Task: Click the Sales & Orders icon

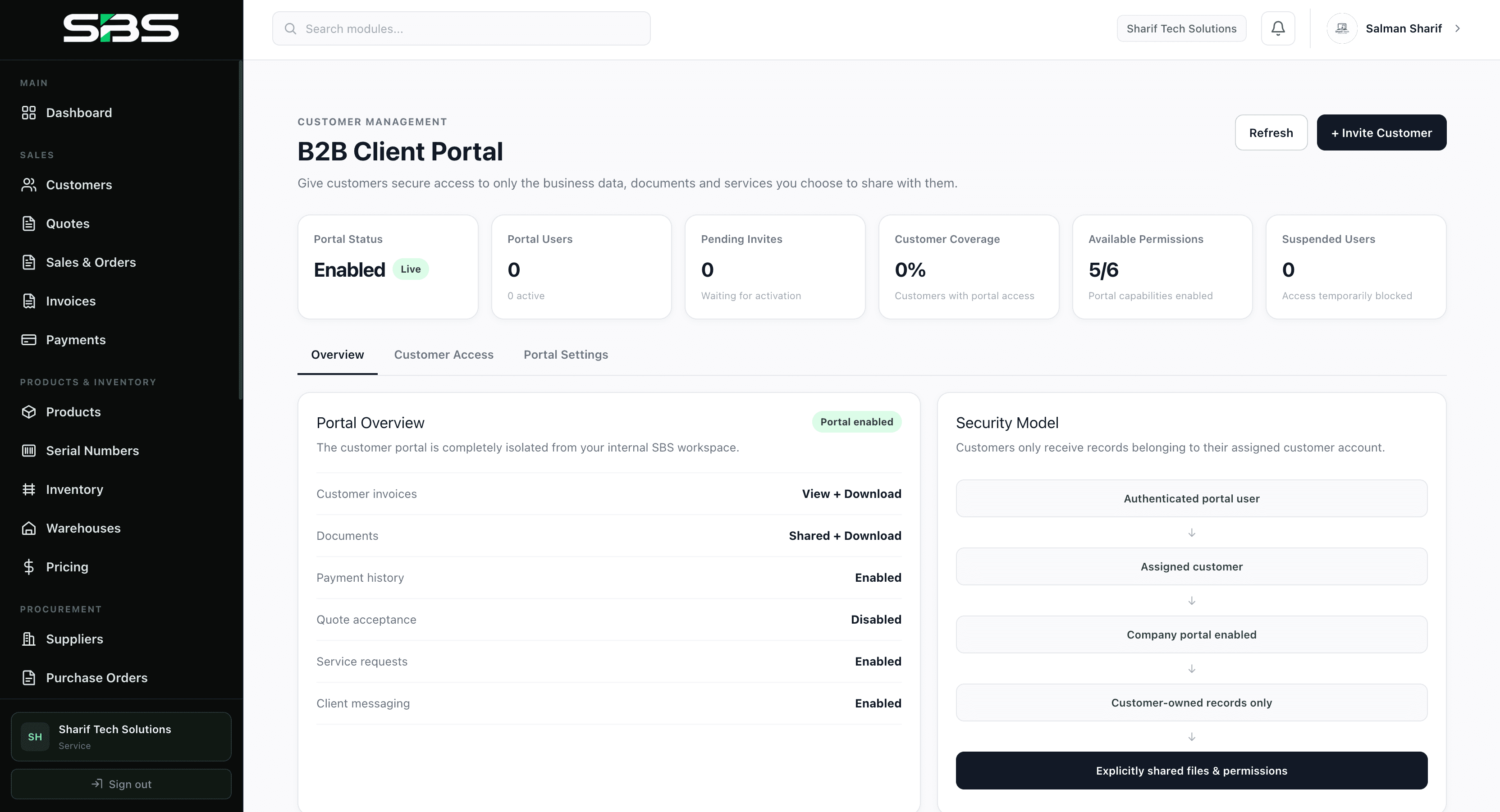Action: point(28,263)
